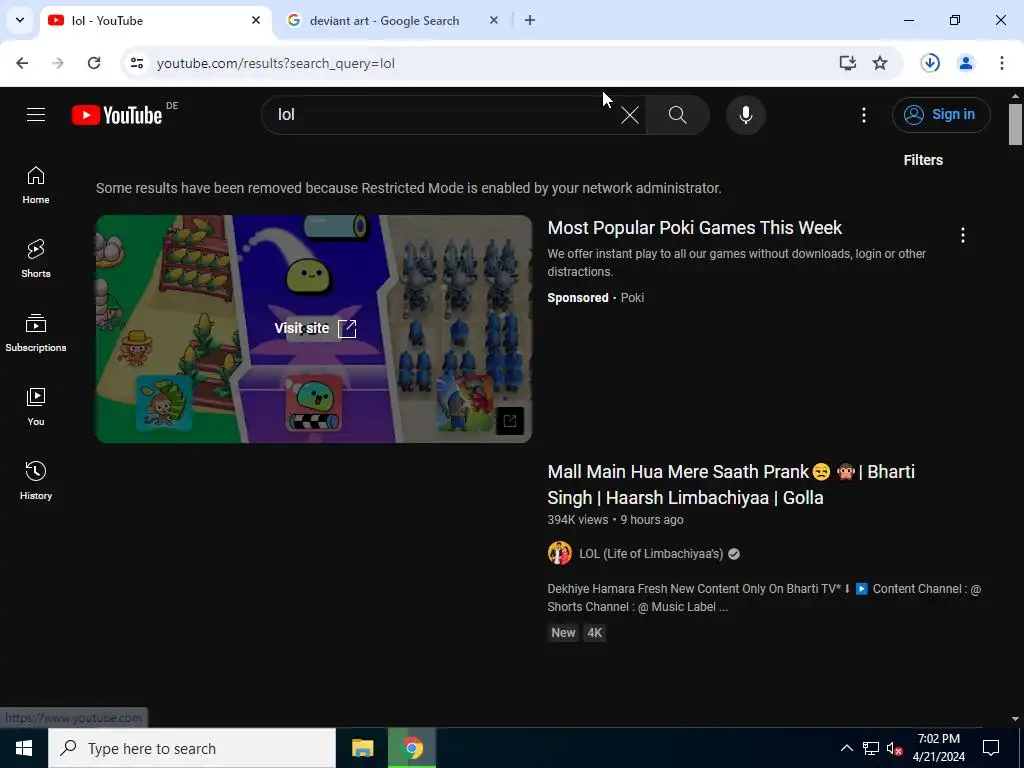The image size is (1024, 768).
Task: Close the lol - YouTube tab
Action: coord(256,20)
